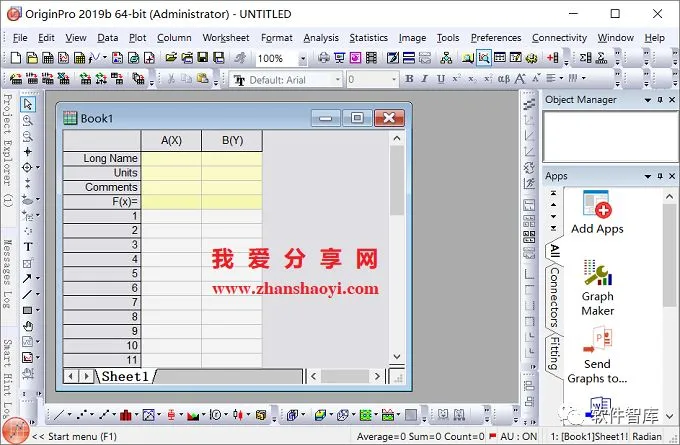680x445 pixels.
Task: Pin the Object Manager panel
Action: 660,100
